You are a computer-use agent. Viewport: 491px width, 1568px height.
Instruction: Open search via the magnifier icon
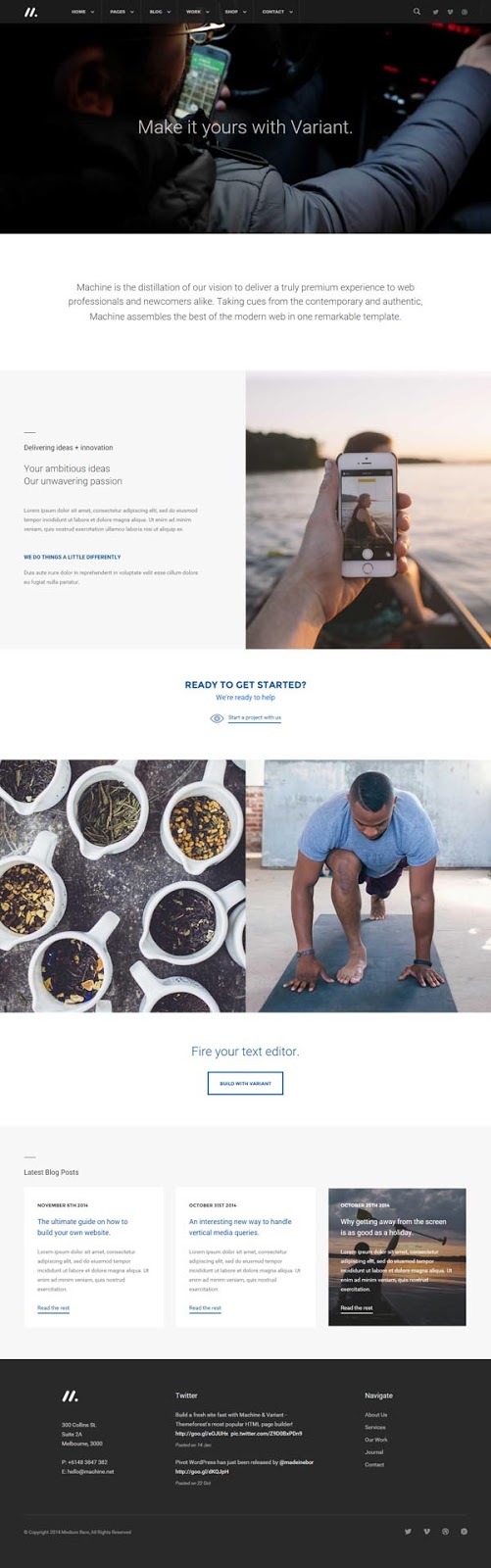click(417, 12)
